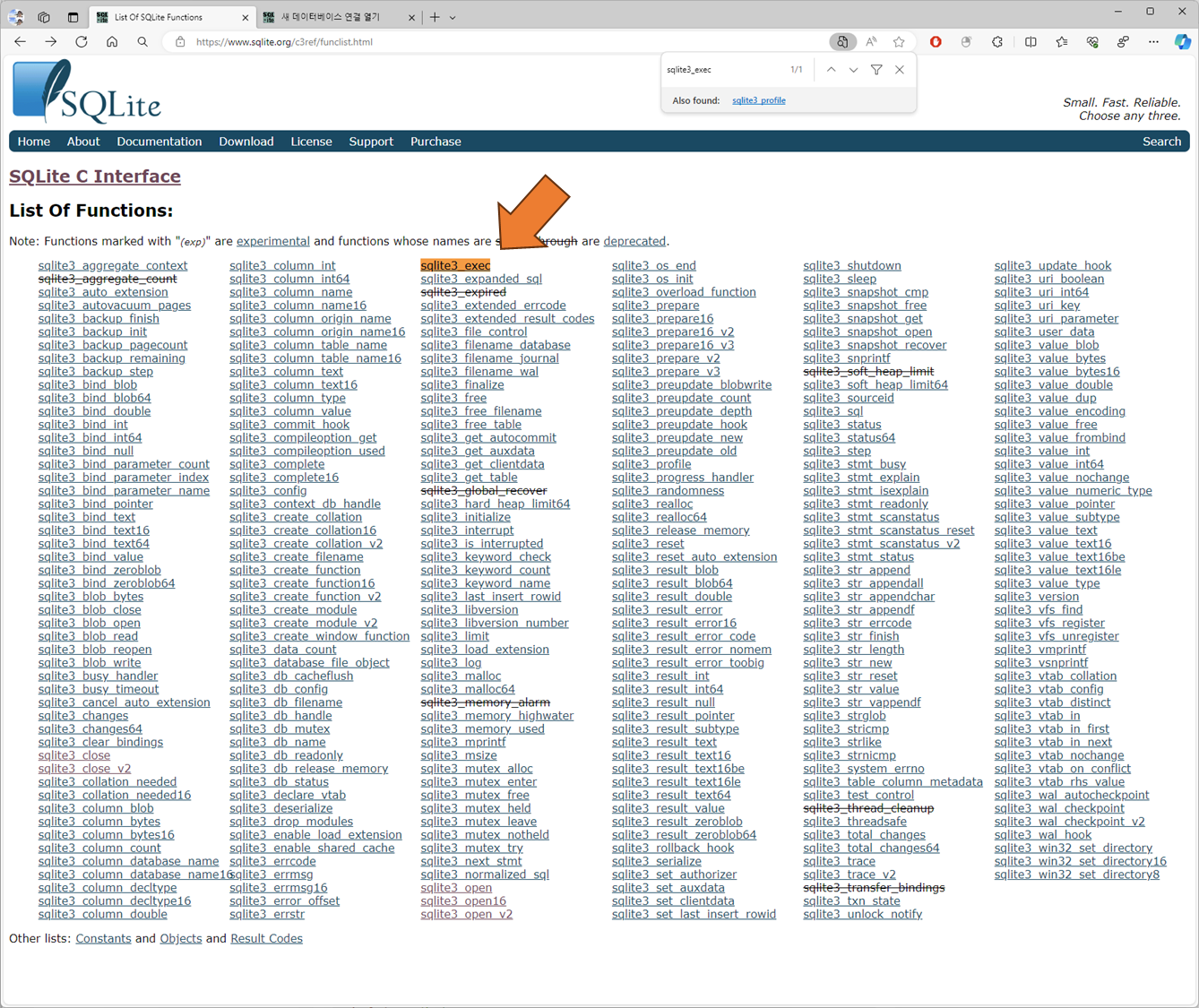Open the sqlite3_open_v2 link
Screen dimensions: 1199x1008
[x=467, y=914]
